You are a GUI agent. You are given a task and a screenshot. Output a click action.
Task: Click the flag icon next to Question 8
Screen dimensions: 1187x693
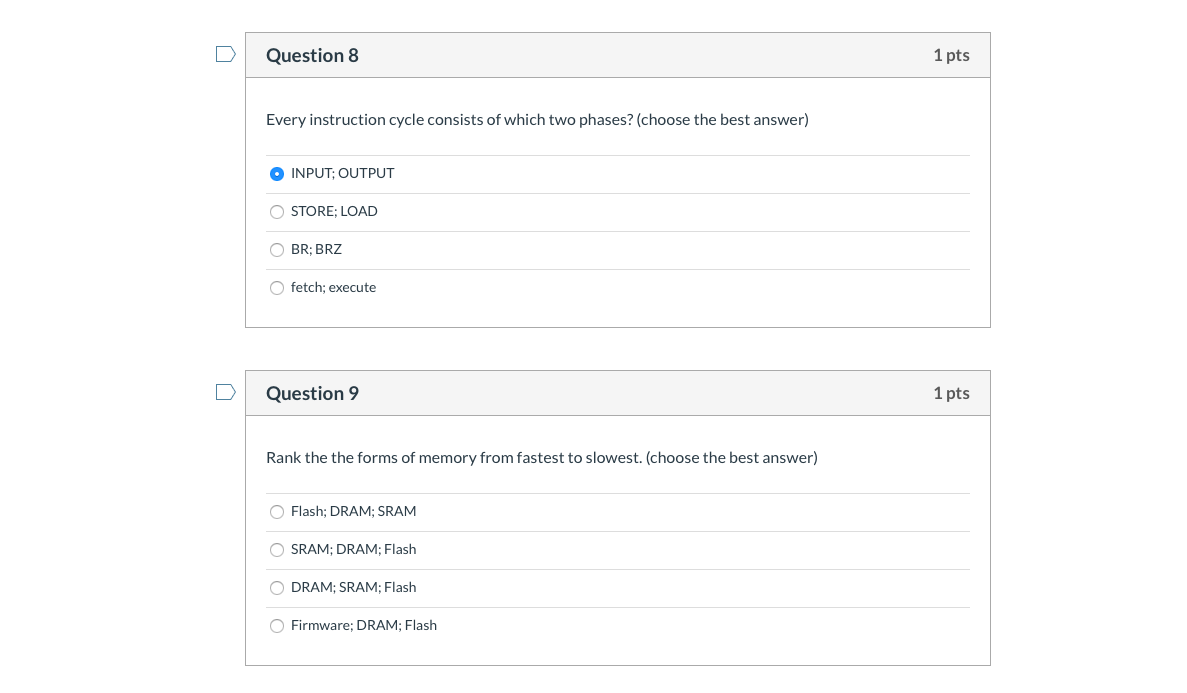[x=225, y=54]
